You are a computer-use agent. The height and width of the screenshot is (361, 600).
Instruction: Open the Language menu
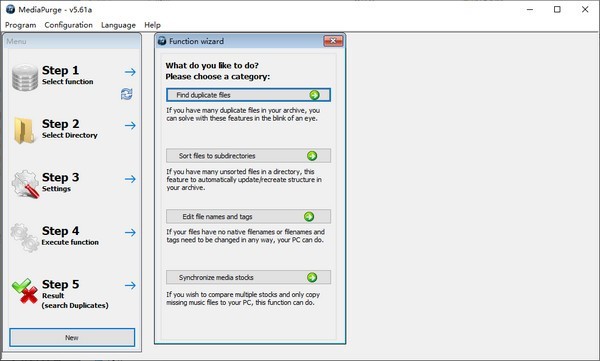coord(118,25)
